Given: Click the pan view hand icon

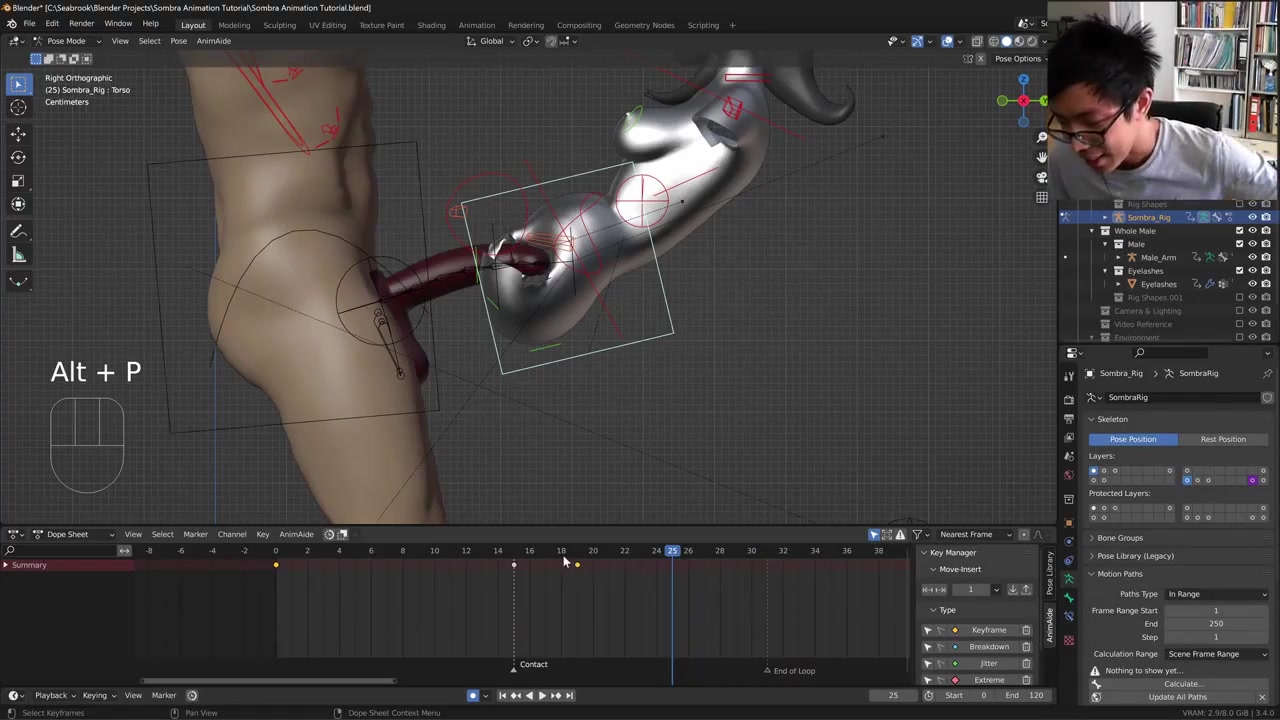Looking at the screenshot, I should (x=1041, y=157).
